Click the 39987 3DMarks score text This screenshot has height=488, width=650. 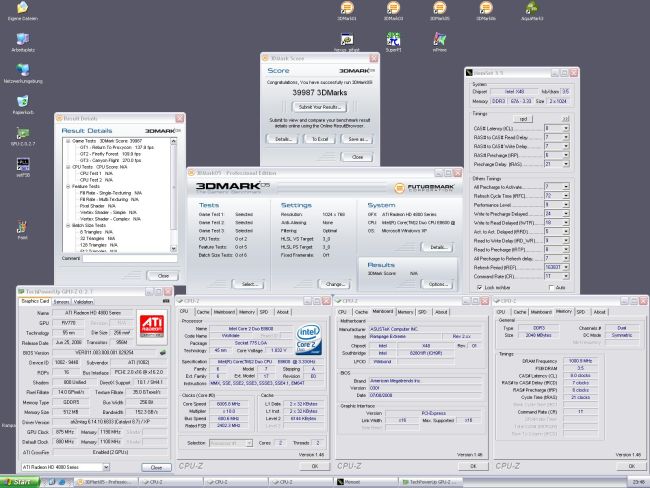320,92
